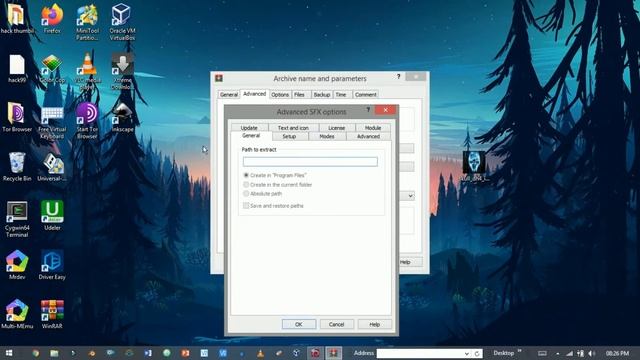640x360 pixels.
Task: Confirm SFX options with OK
Action: click(299, 324)
